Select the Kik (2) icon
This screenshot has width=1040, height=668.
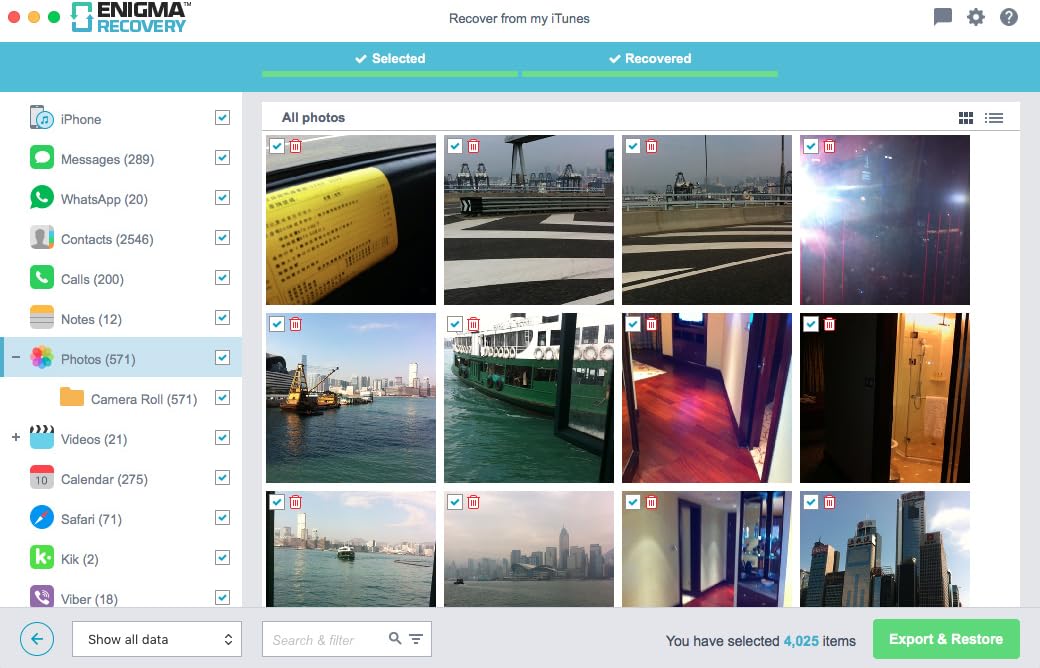(x=42, y=557)
